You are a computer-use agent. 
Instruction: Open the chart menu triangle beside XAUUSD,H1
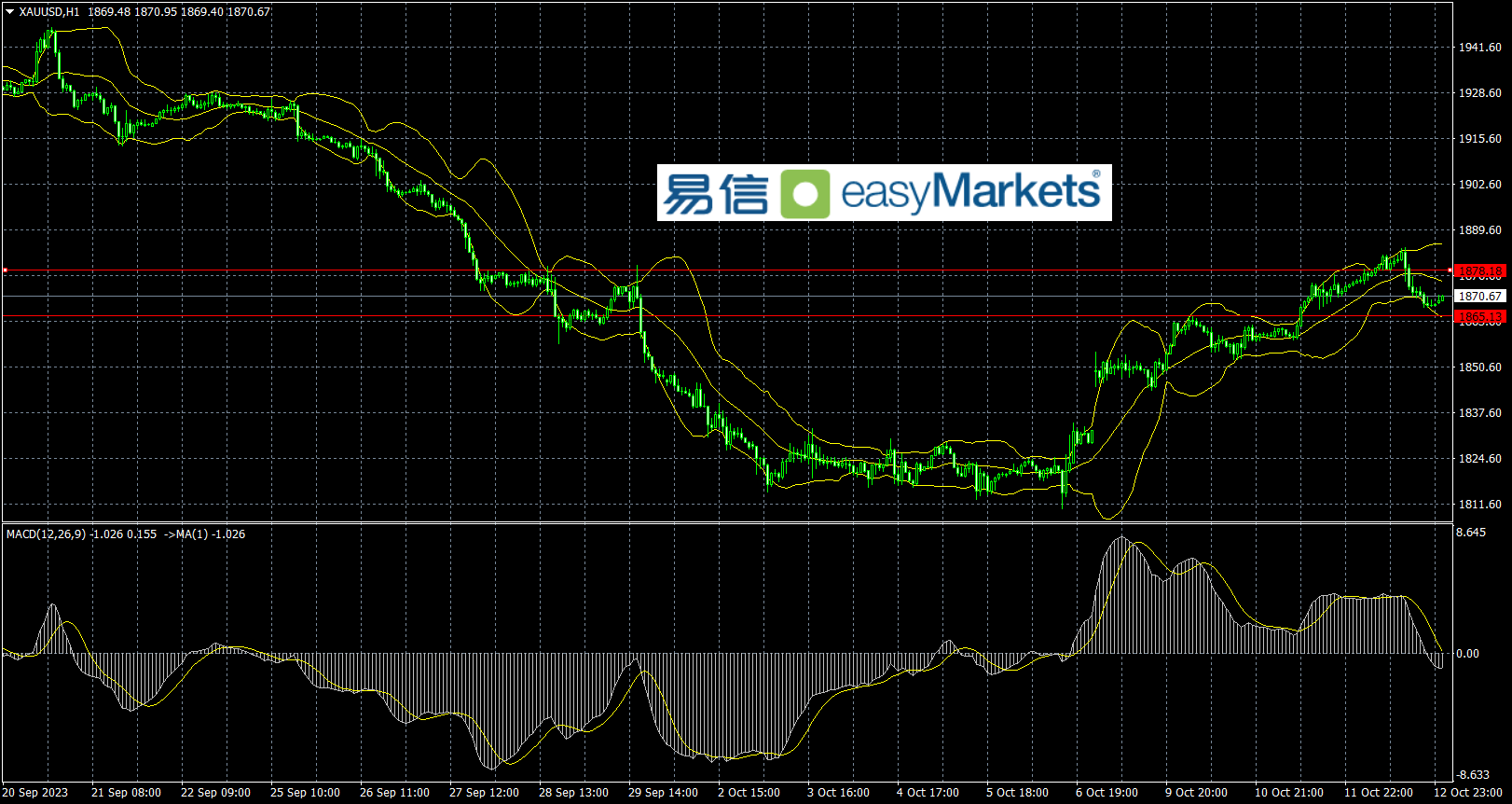[x=10, y=12]
